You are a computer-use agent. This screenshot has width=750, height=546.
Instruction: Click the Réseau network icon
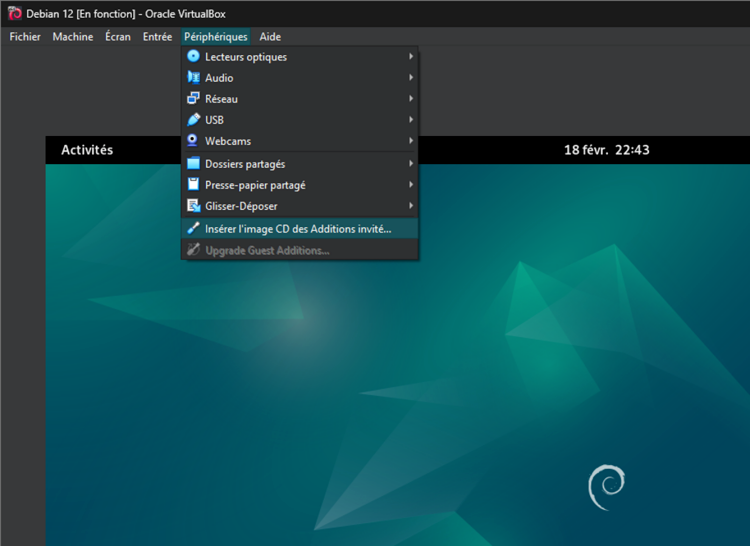click(x=193, y=98)
